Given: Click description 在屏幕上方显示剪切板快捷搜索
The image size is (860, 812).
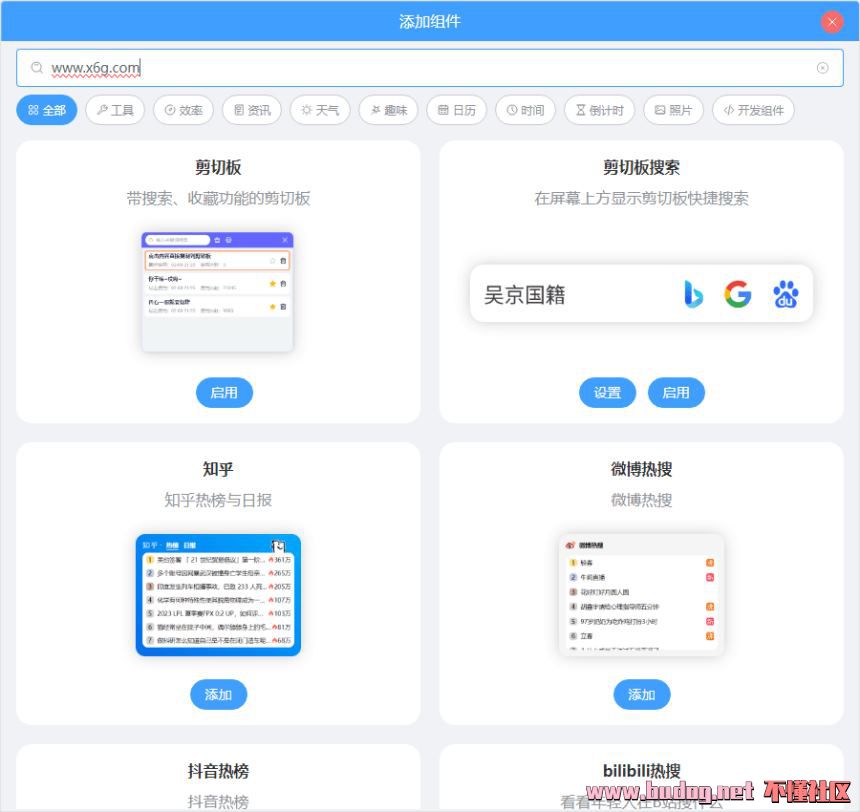Looking at the screenshot, I should tap(642, 198).
